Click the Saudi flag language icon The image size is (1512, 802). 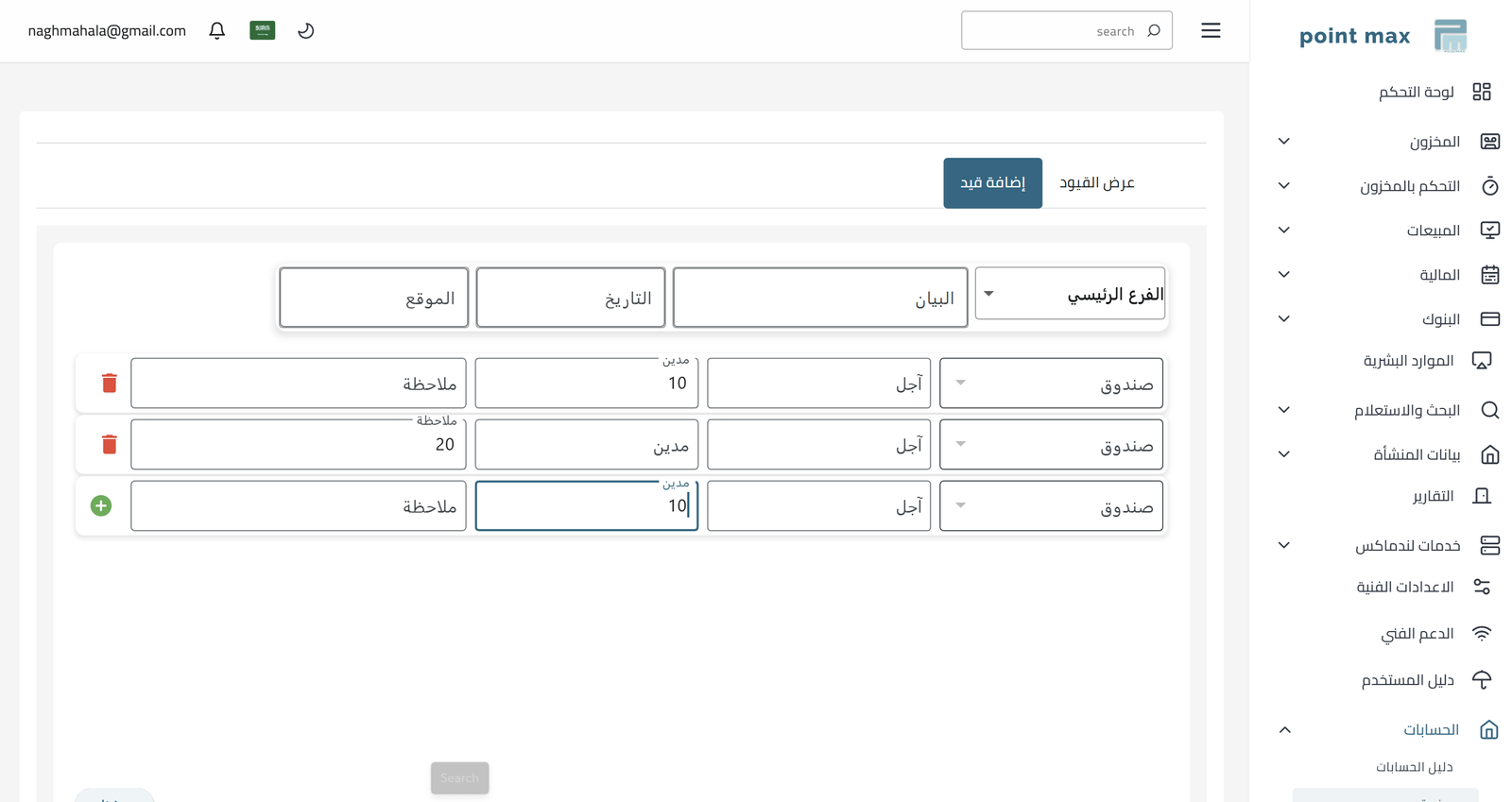click(x=262, y=30)
